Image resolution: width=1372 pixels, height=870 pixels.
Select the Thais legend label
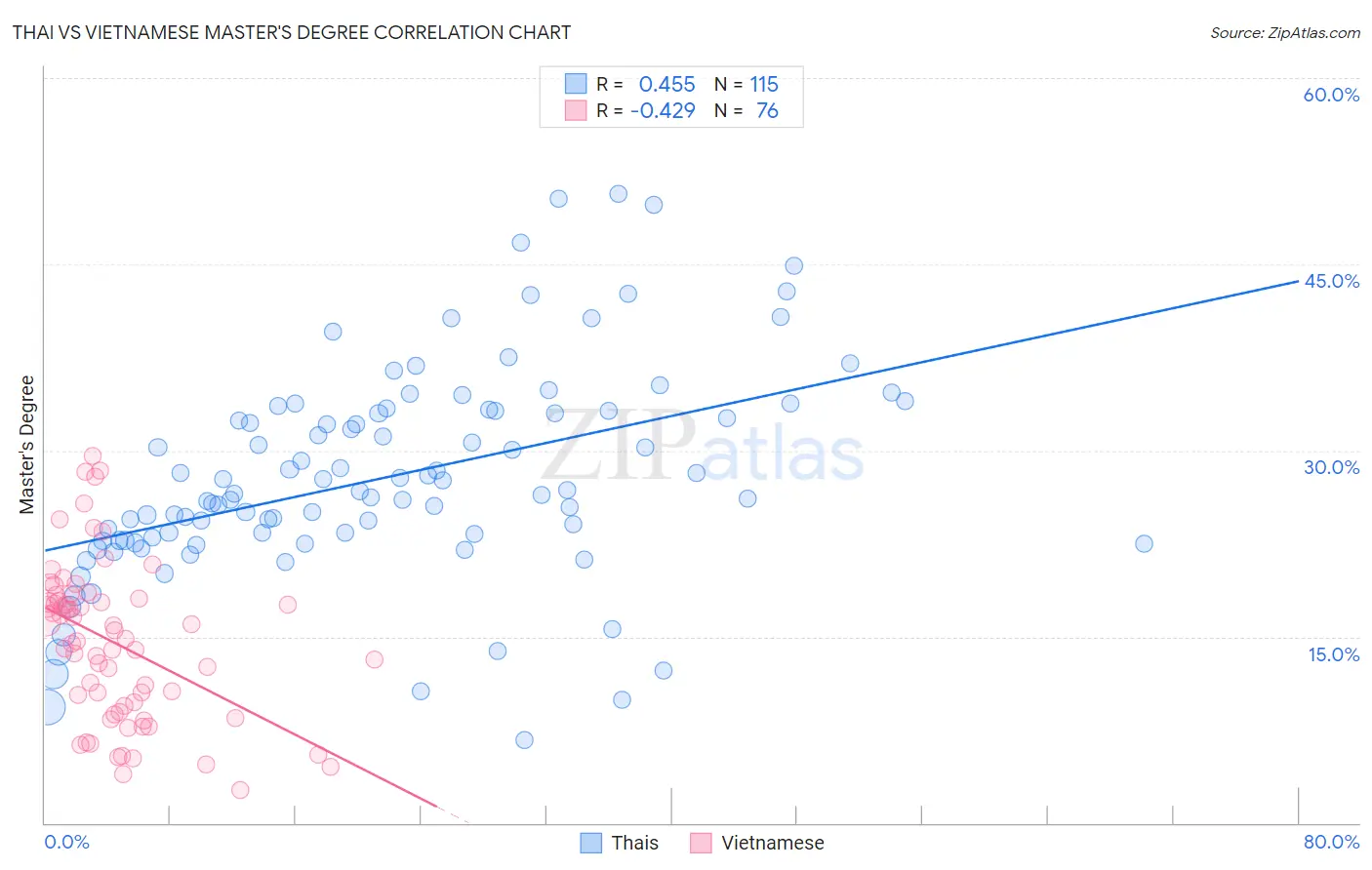coord(634,843)
